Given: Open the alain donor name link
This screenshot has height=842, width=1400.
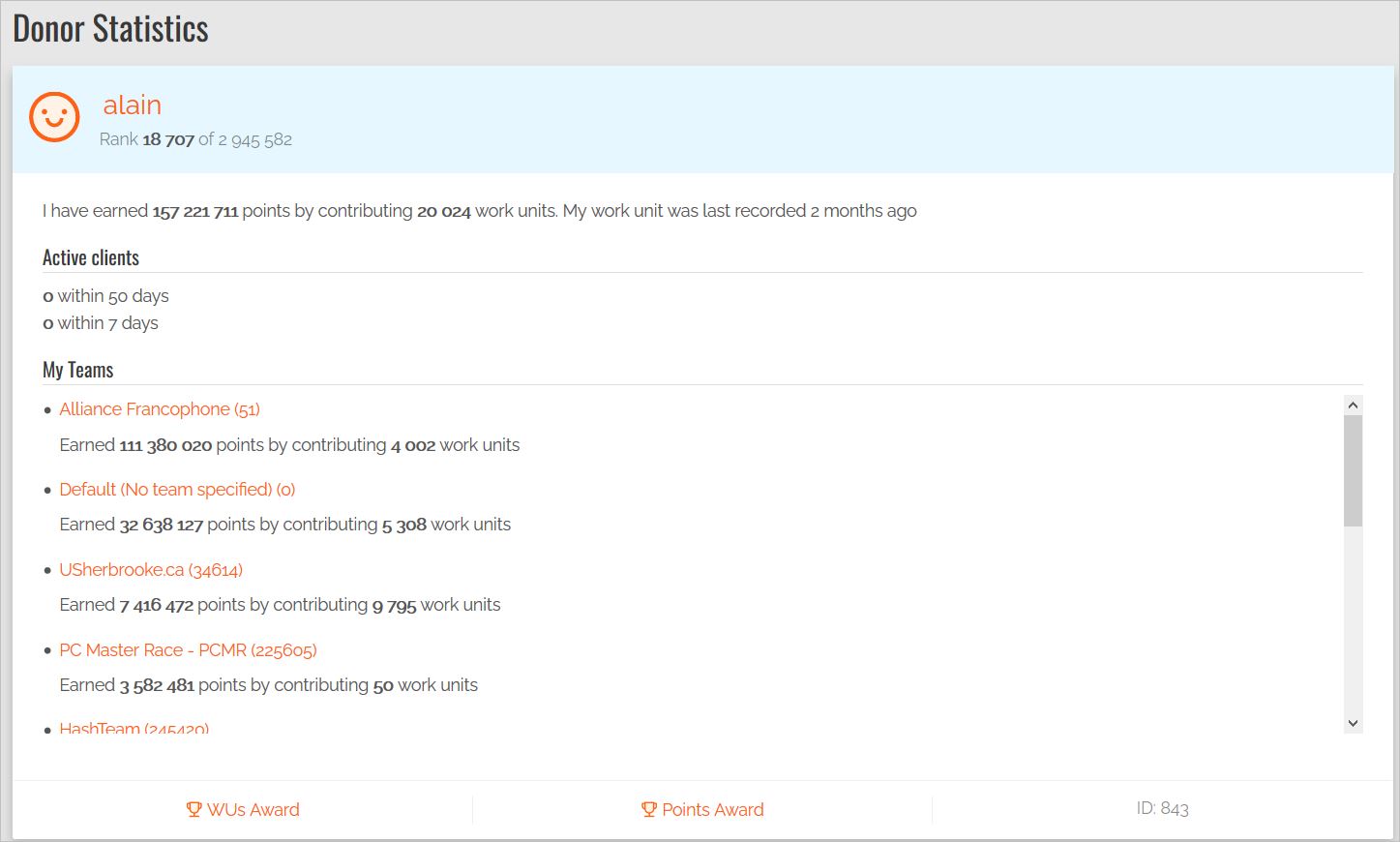Looking at the screenshot, I should tap(132, 105).
